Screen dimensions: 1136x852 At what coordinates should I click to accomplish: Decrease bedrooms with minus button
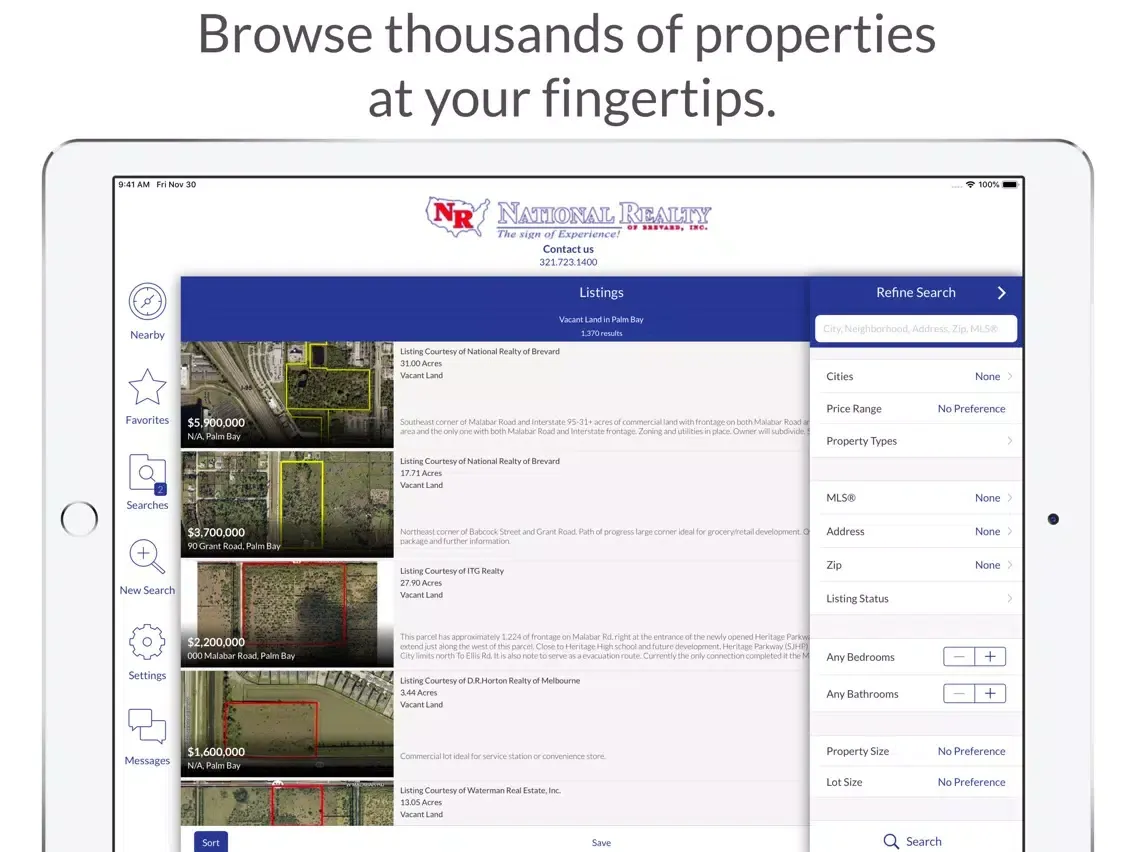coord(959,656)
